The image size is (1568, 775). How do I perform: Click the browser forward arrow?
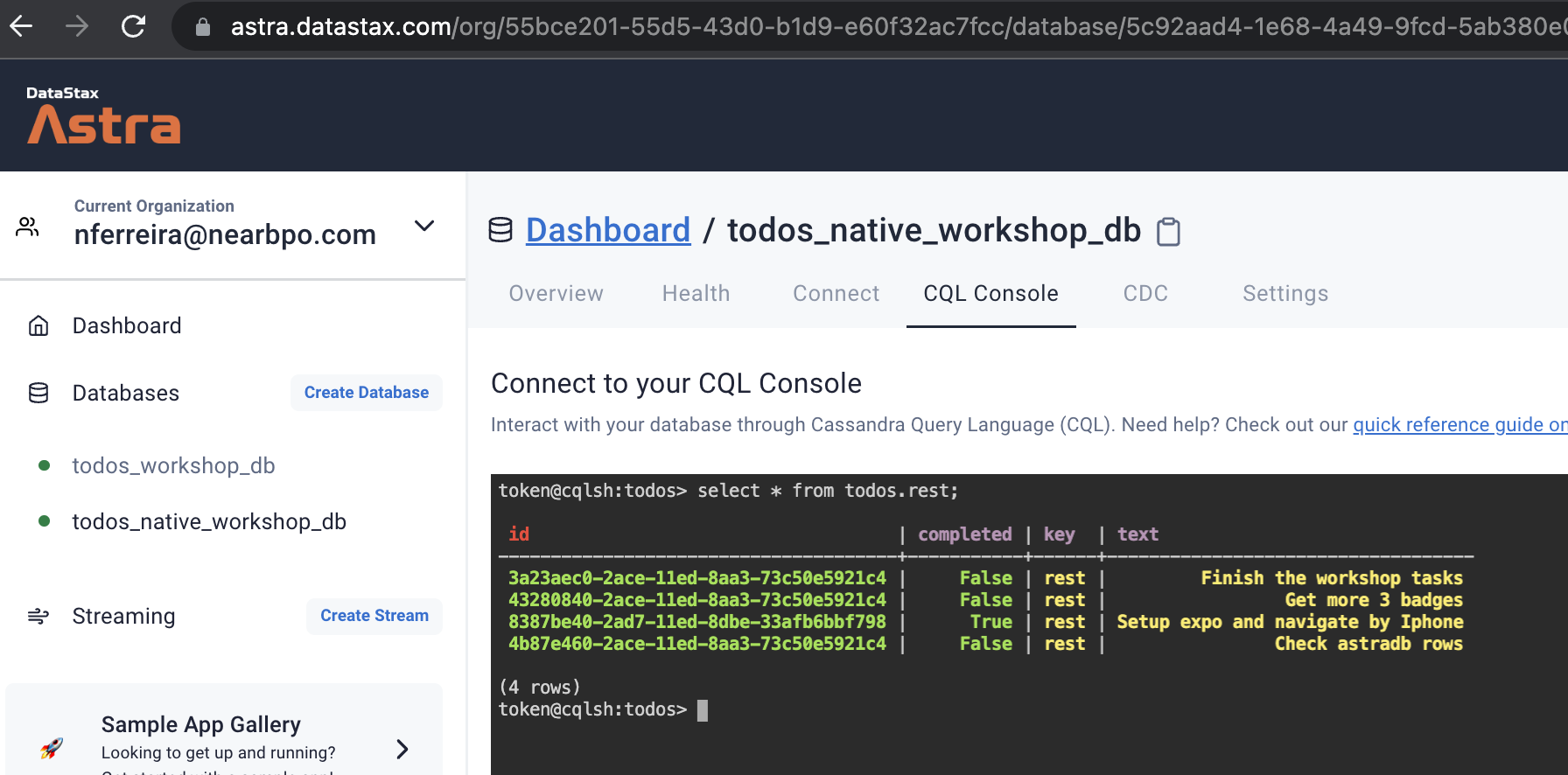(x=77, y=26)
